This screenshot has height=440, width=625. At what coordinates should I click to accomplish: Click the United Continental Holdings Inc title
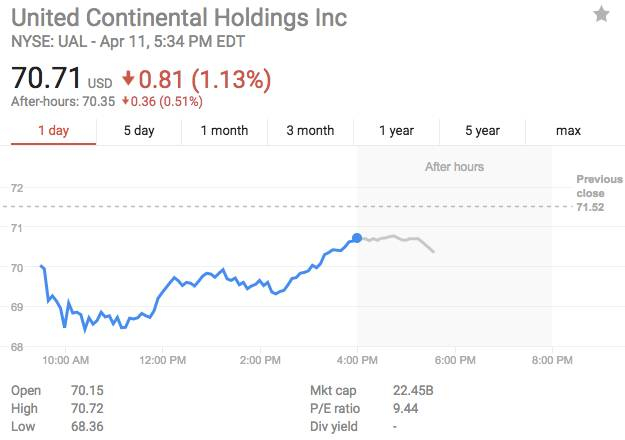tap(179, 17)
